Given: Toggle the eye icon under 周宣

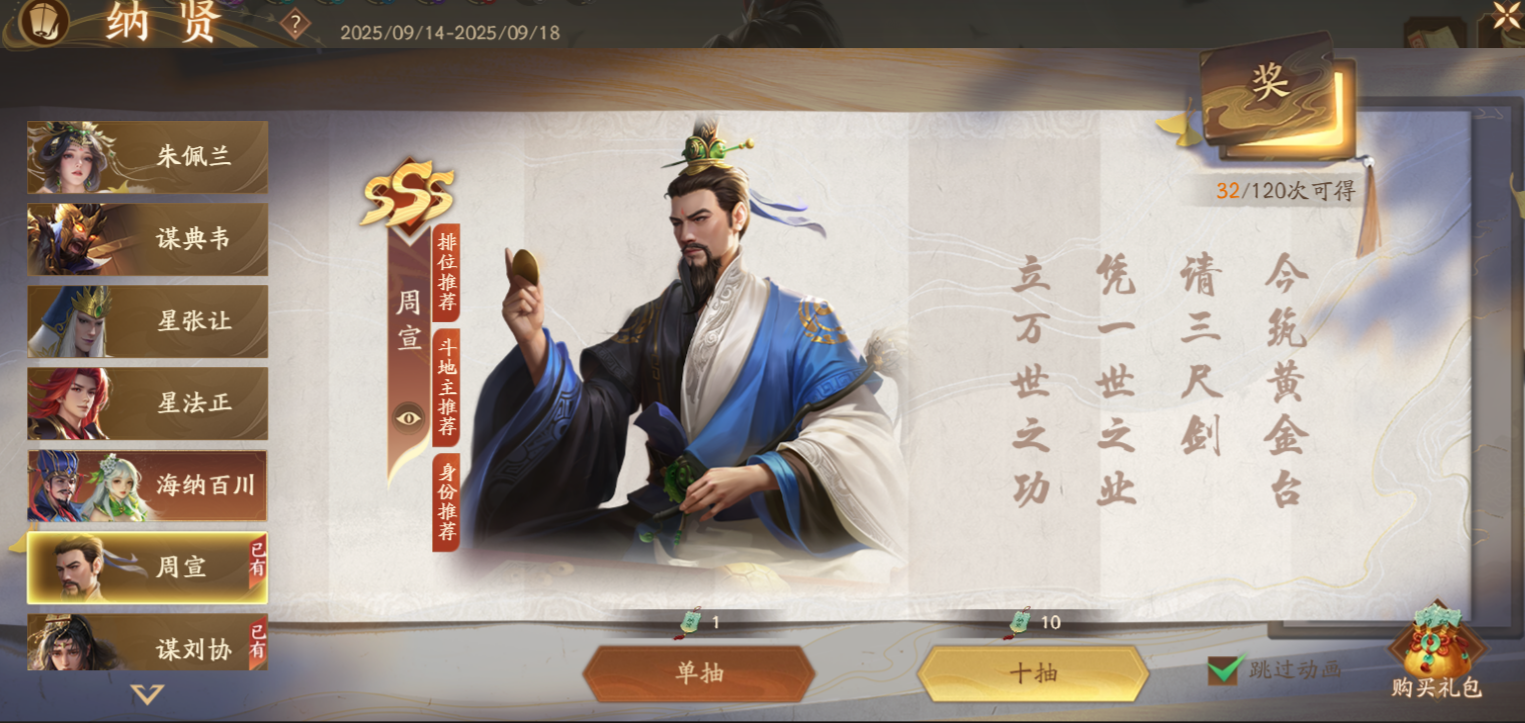Looking at the screenshot, I should coord(408,417).
